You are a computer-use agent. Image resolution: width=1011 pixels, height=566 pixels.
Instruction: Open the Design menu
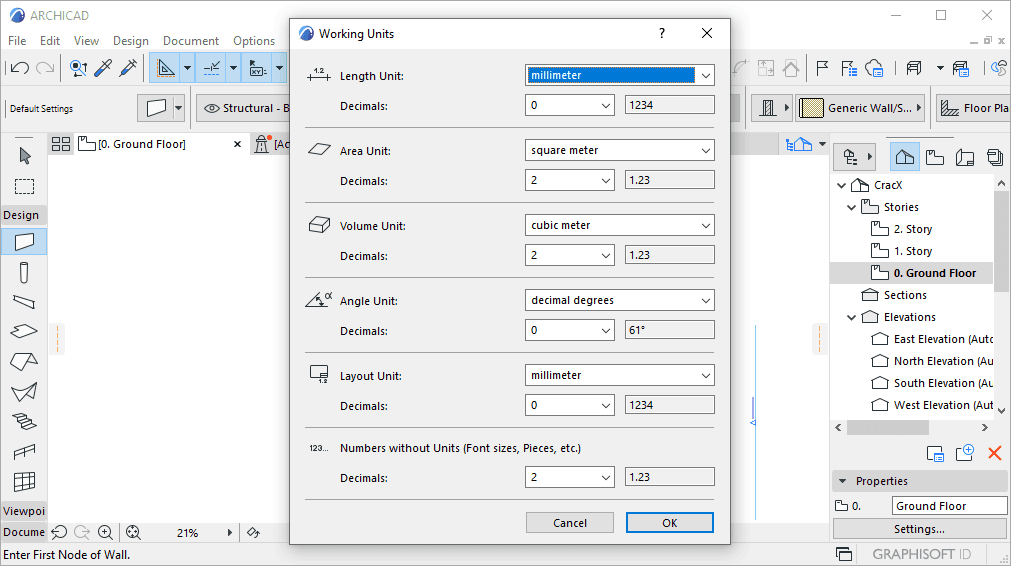[x=131, y=41]
